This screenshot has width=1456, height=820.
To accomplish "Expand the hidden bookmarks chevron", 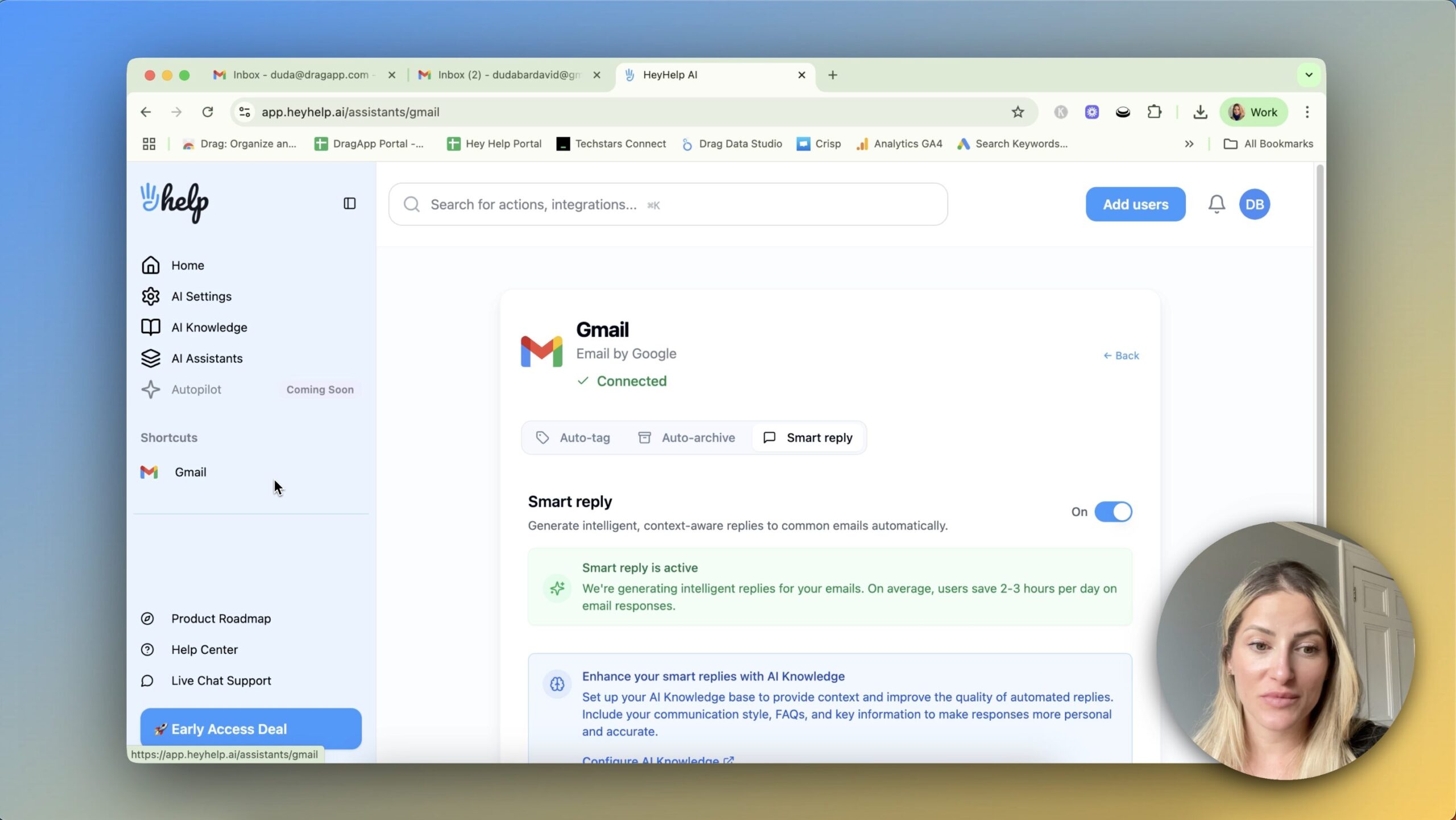I will coord(1189,144).
